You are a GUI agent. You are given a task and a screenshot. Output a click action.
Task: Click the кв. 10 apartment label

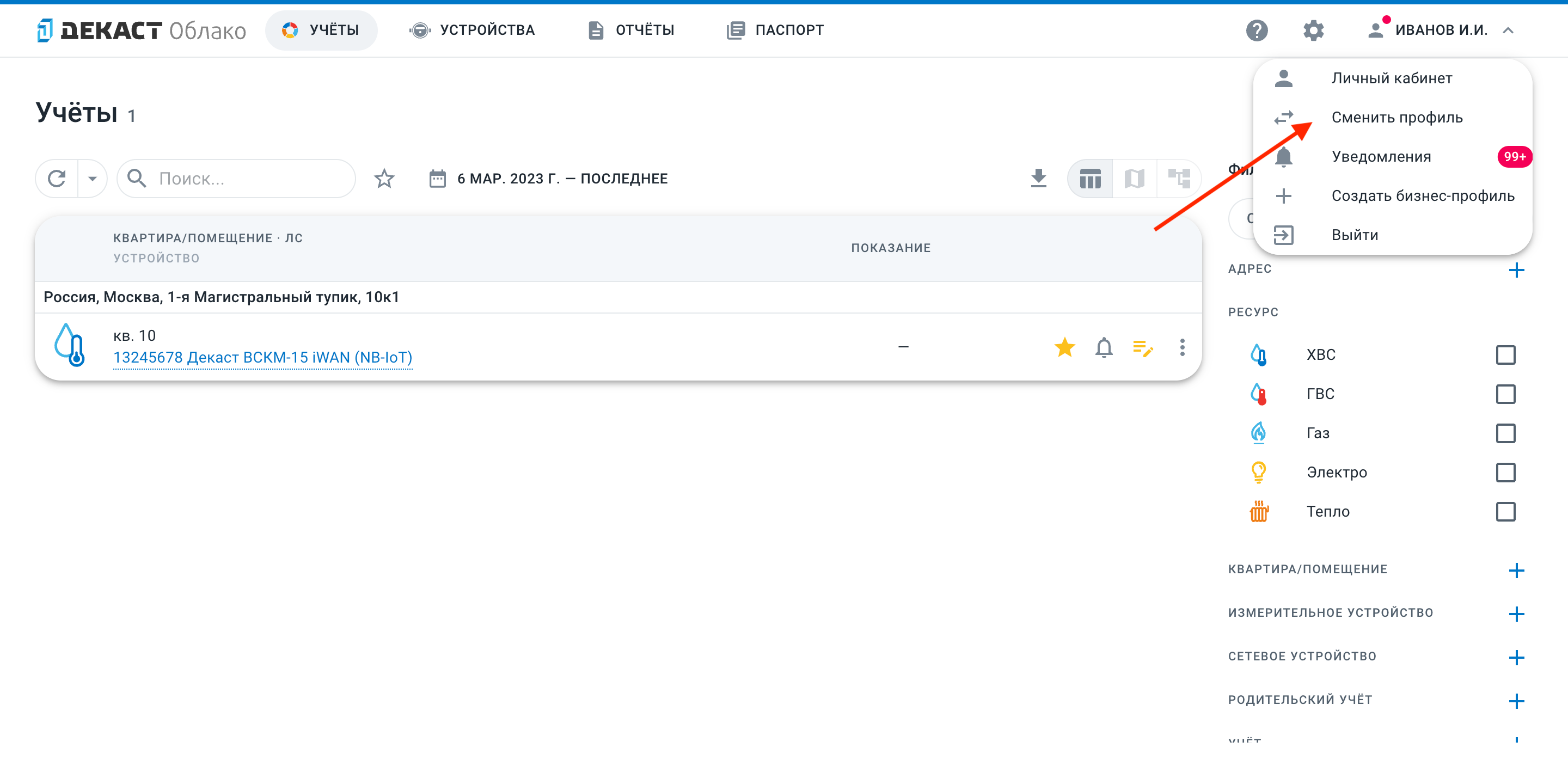134,335
